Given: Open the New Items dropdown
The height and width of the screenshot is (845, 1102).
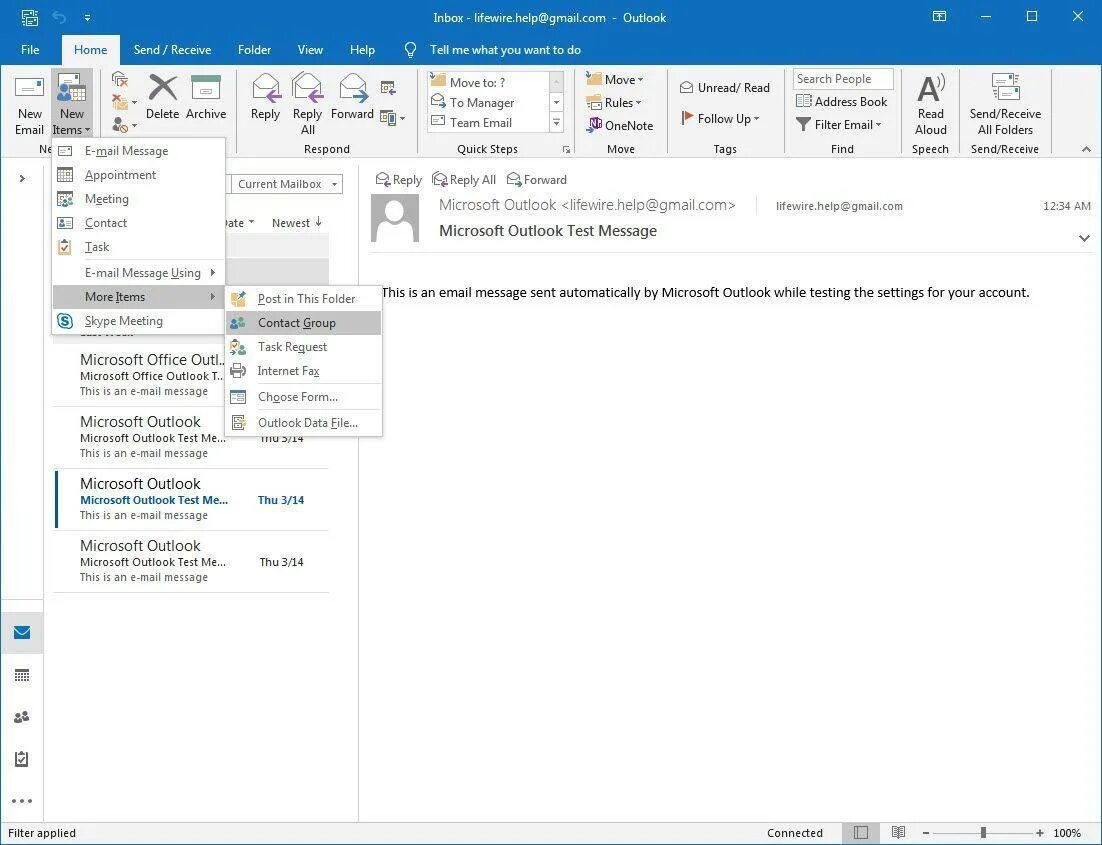Looking at the screenshot, I should click(x=71, y=105).
